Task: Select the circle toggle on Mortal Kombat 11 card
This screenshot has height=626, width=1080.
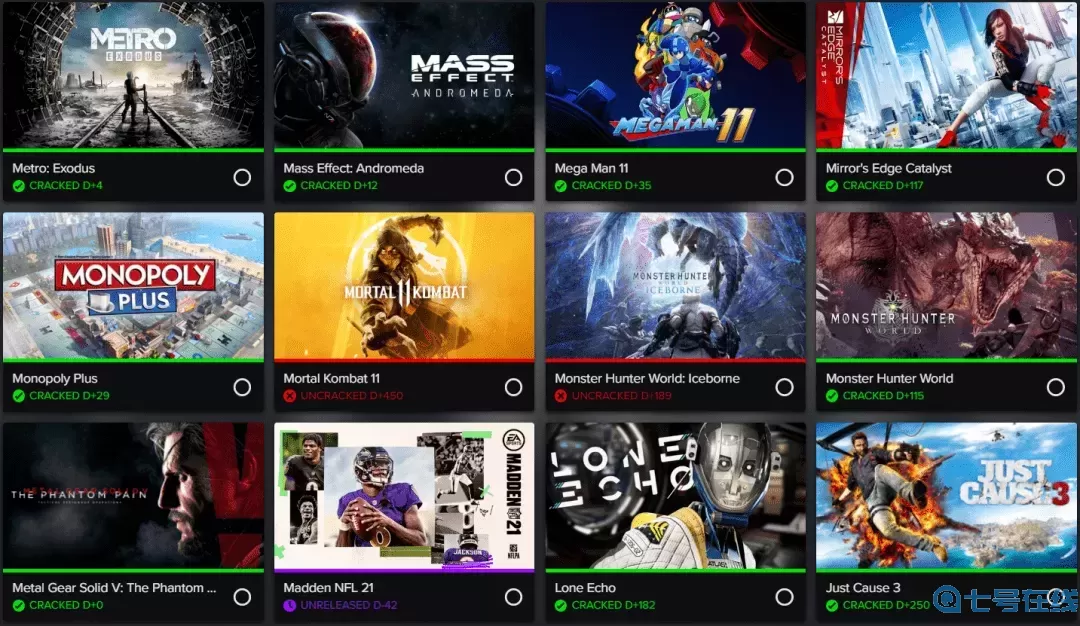Action: pyautogui.click(x=513, y=387)
